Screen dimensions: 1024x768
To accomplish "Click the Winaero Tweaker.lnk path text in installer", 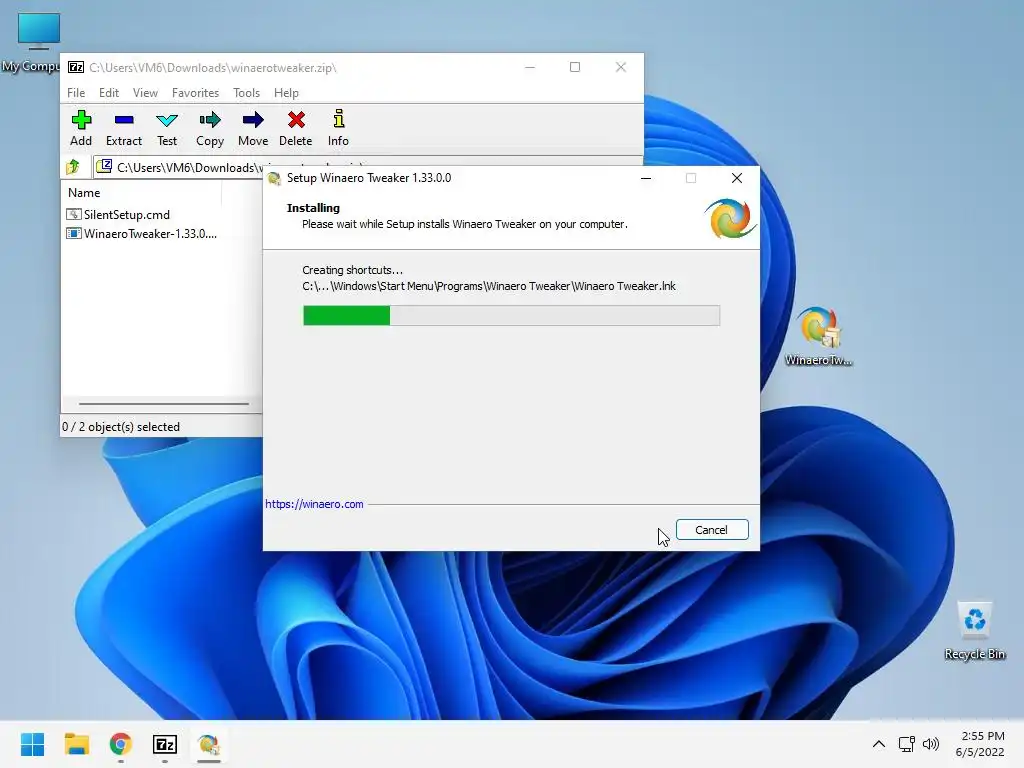I will 489,286.
